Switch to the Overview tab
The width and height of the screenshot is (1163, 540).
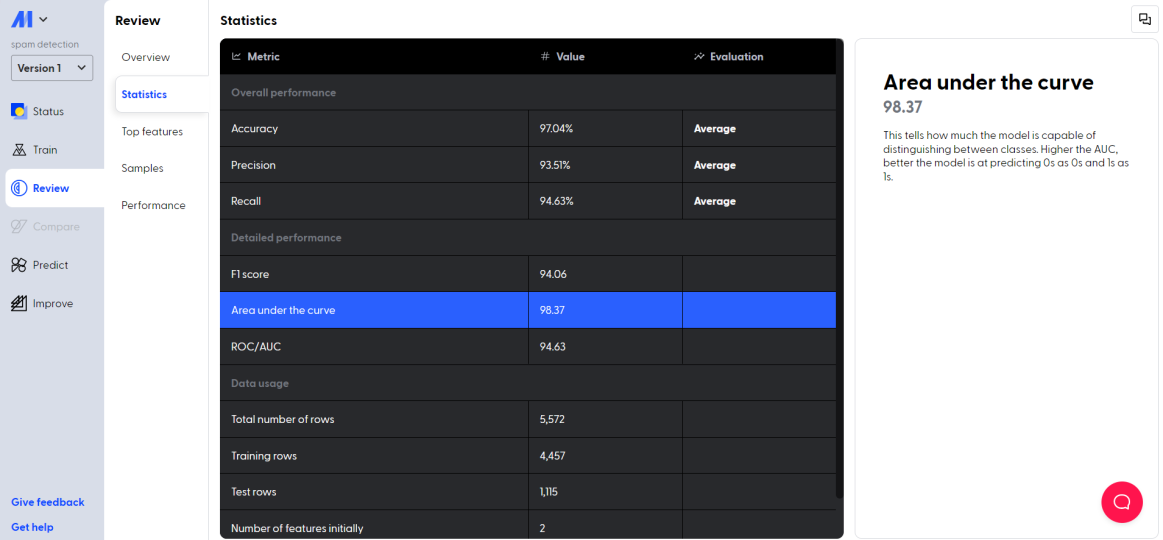pos(145,57)
